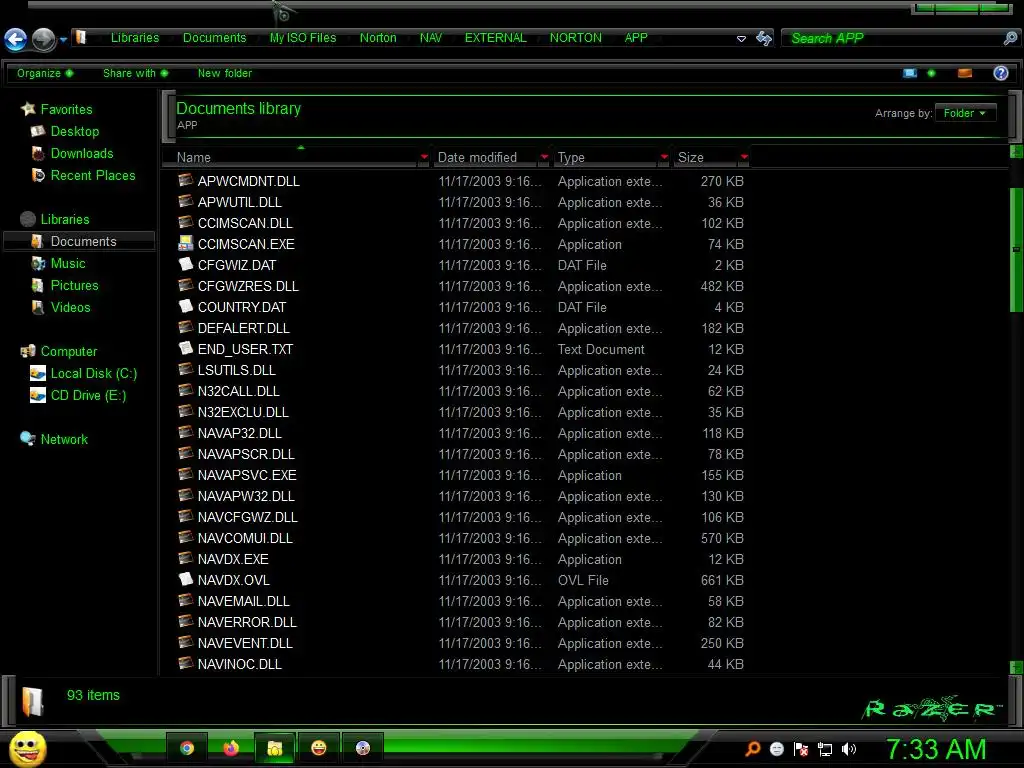
Task: Open the Name column filter dropdown
Action: coord(424,157)
